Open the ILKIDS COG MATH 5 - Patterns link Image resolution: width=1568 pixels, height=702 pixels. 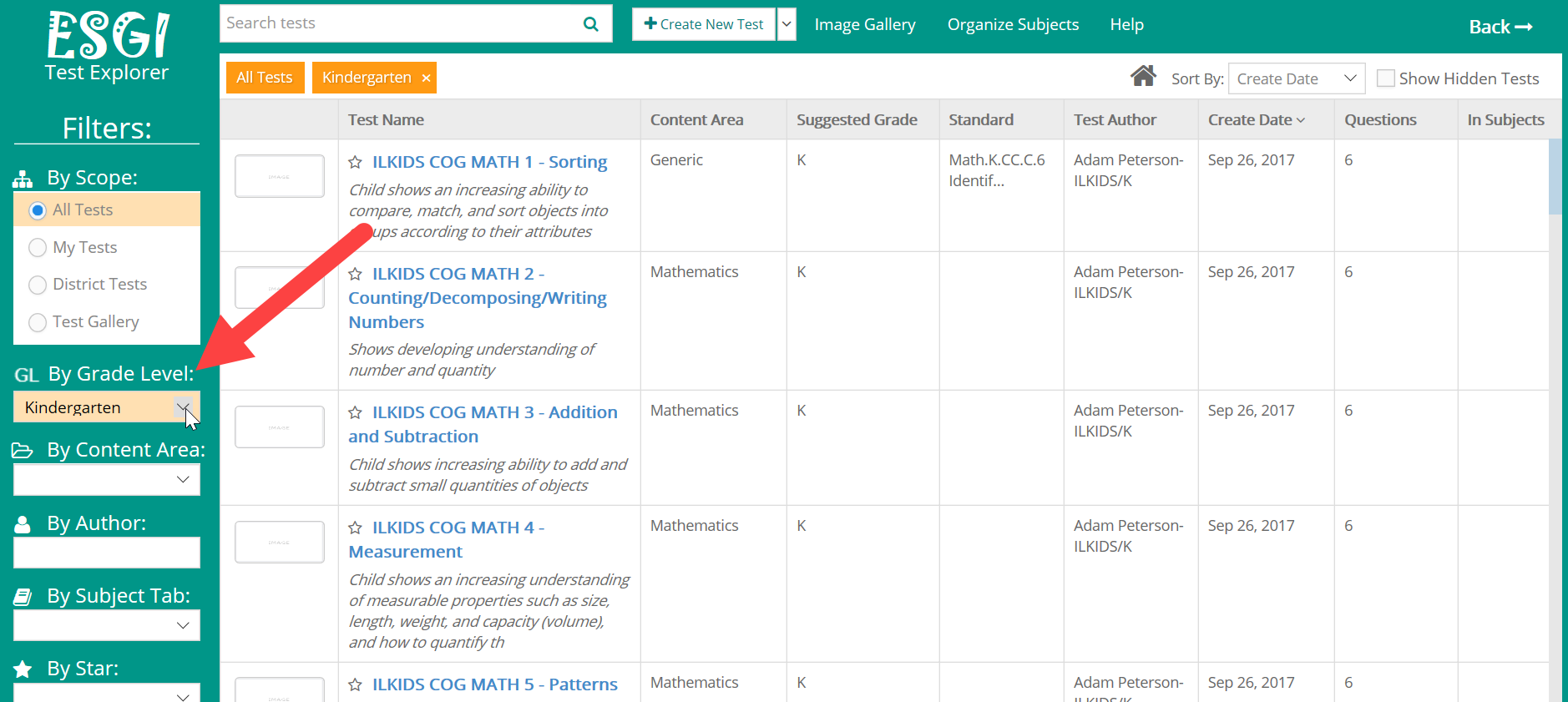click(495, 684)
